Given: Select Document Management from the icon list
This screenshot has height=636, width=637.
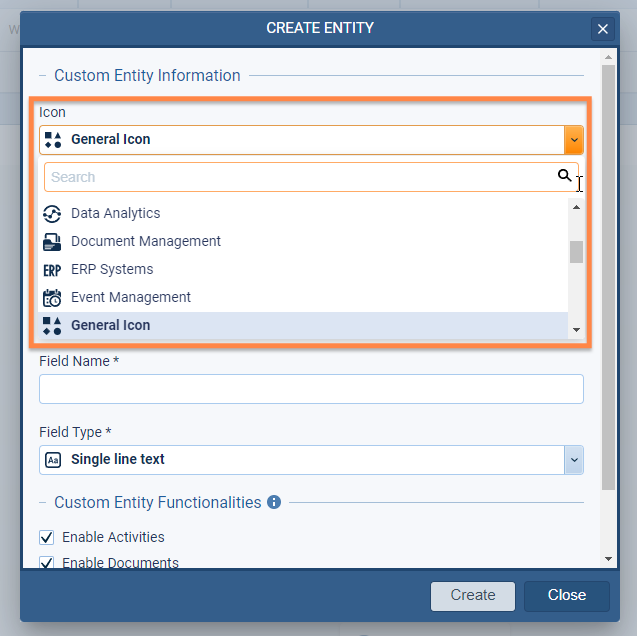Looking at the screenshot, I should click(x=146, y=241).
